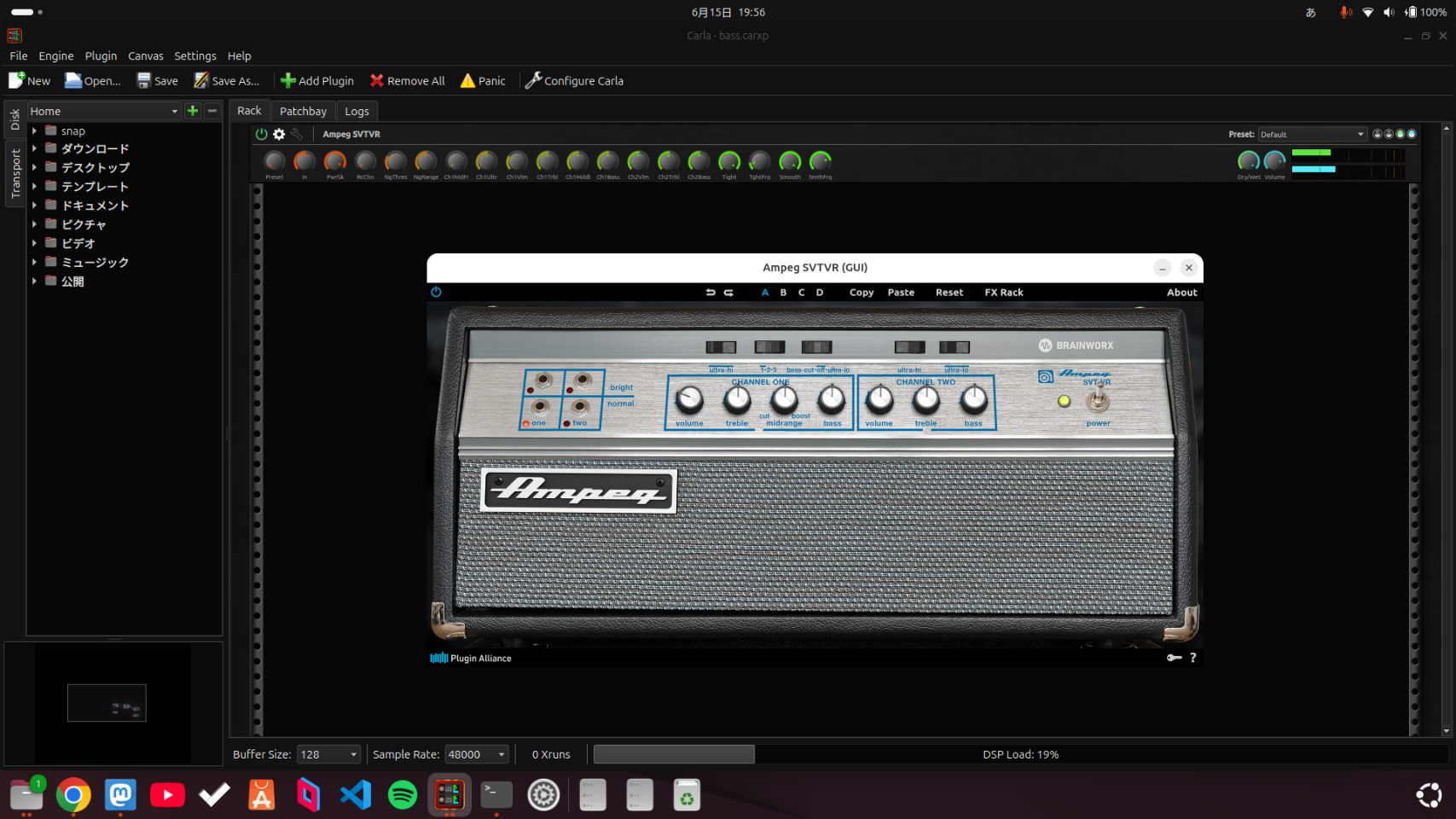
Task: Open the question mark help icon
Action: pos(1192,658)
